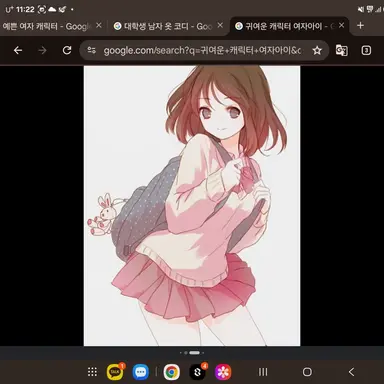The image size is (384, 384).
Task: Select the 귀여운 캐릭터 여자아이 tab
Action: 289,26
